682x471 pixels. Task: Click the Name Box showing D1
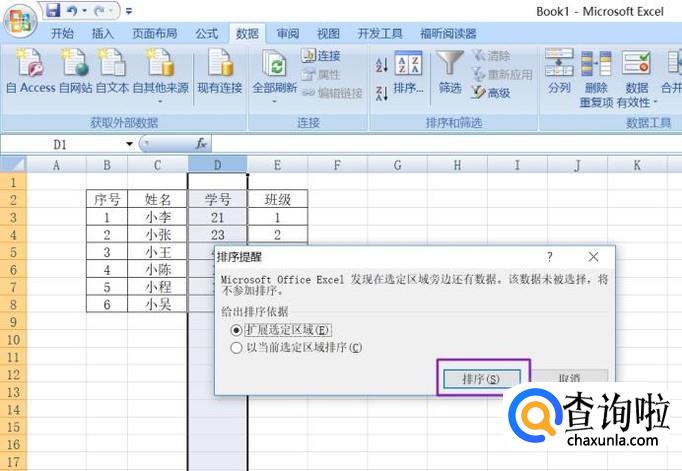pyautogui.click(x=61, y=144)
